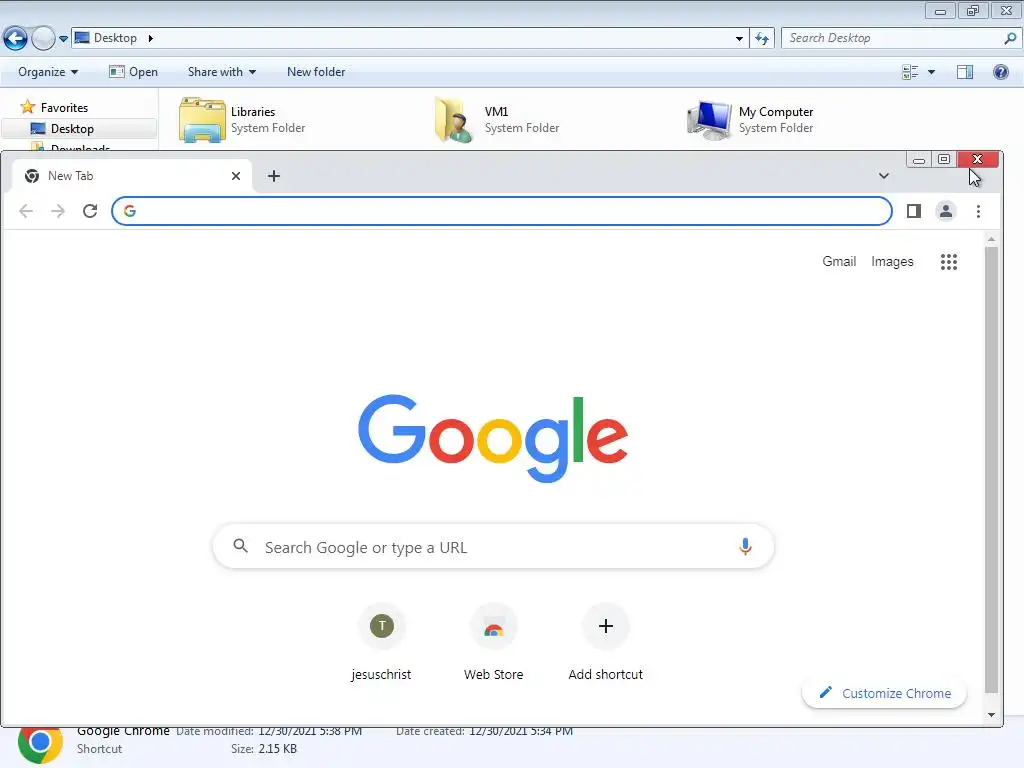Click the Customize Chrome button
The height and width of the screenshot is (768, 1024).
coord(884,693)
